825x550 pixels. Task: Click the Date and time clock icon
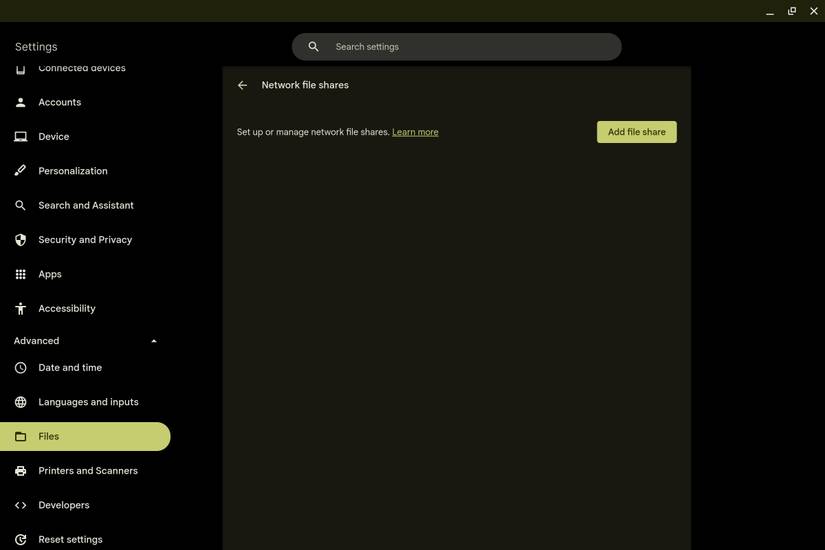tap(21, 368)
